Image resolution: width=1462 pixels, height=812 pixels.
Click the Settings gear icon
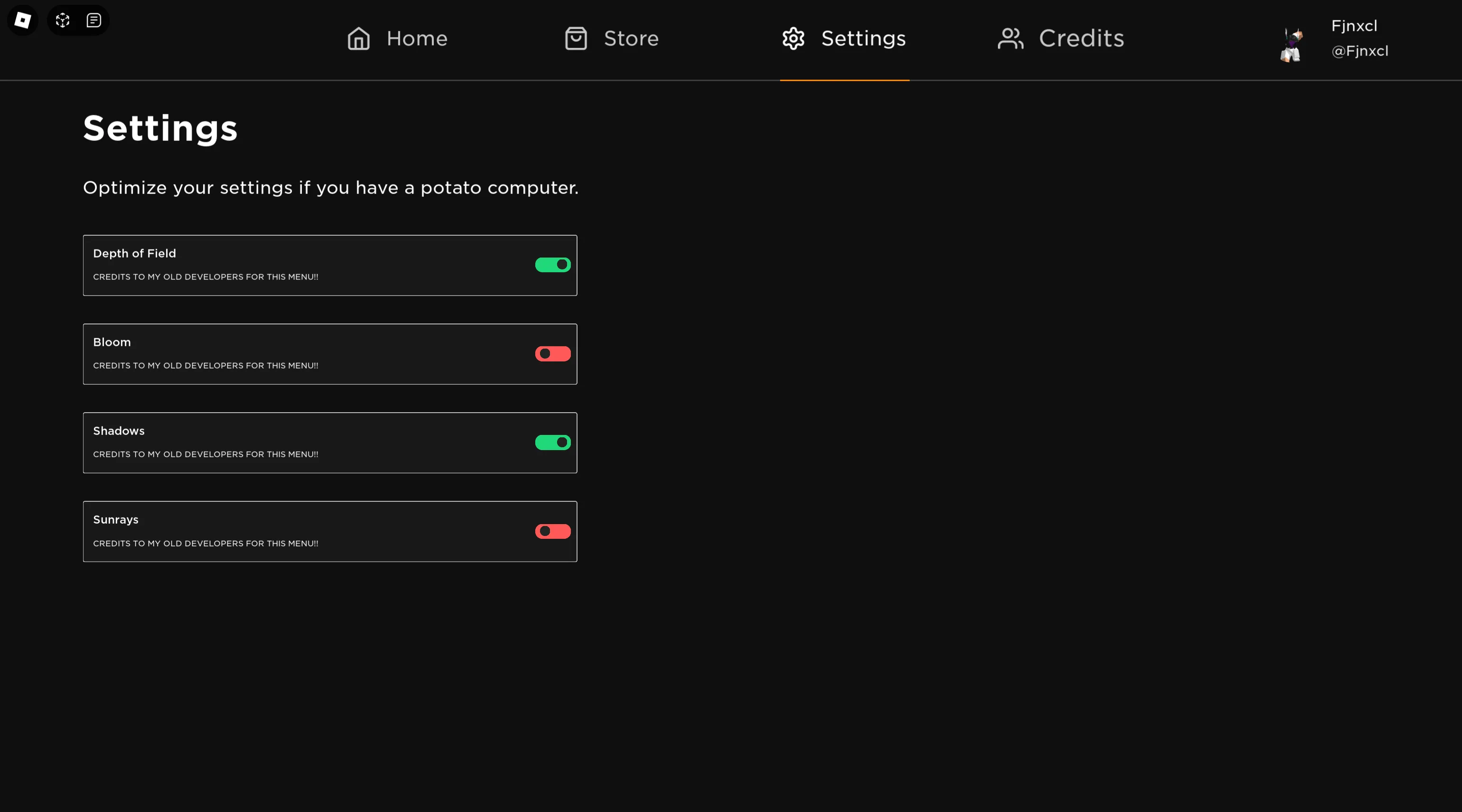[x=793, y=38]
